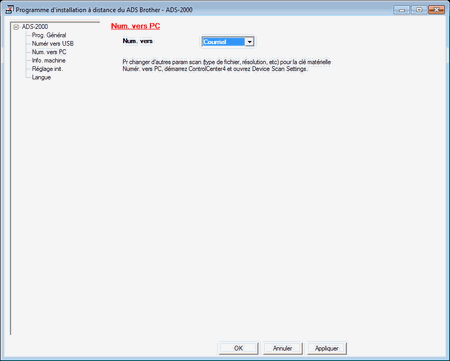Select the ADS-2000 root item
This screenshot has width=450, height=361.
[x=35, y=27]
